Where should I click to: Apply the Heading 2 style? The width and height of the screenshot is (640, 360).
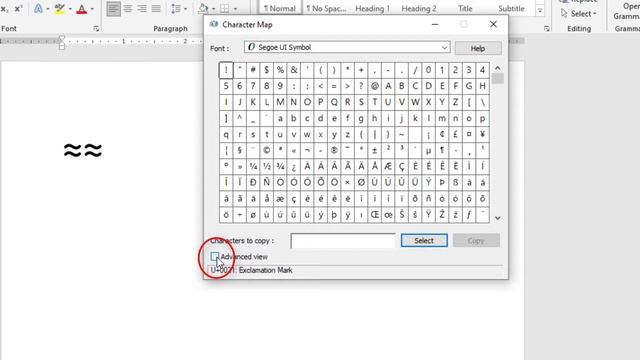tap(419, 8)
